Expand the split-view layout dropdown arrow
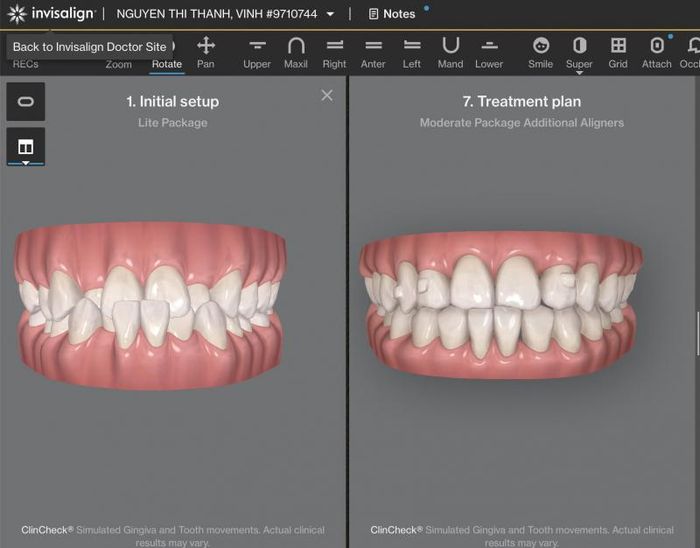Screen dimensions: 700x548 point(25,163)
